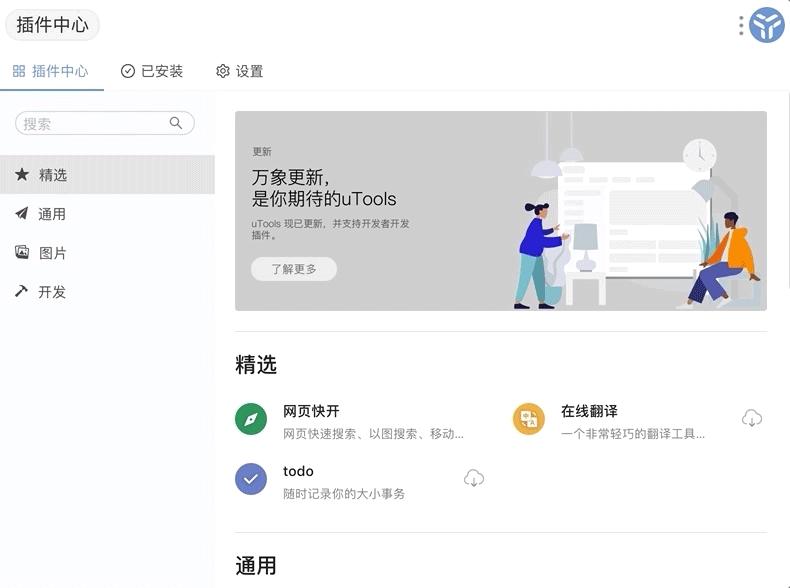This screenshot has height=588, width=790.
Task: Select the 通用 sidebar category
Action: [107, 214]
